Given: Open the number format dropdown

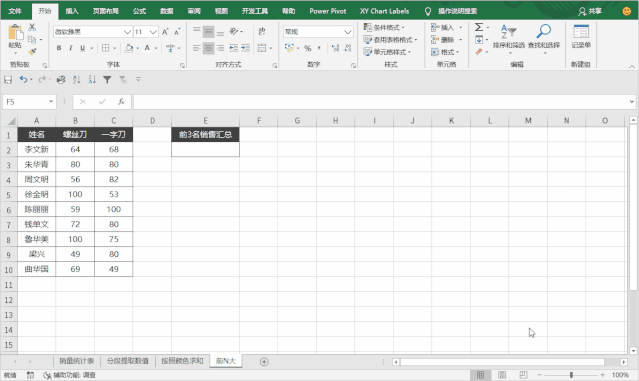Looking at the screenshot, I should pos(348,32).
